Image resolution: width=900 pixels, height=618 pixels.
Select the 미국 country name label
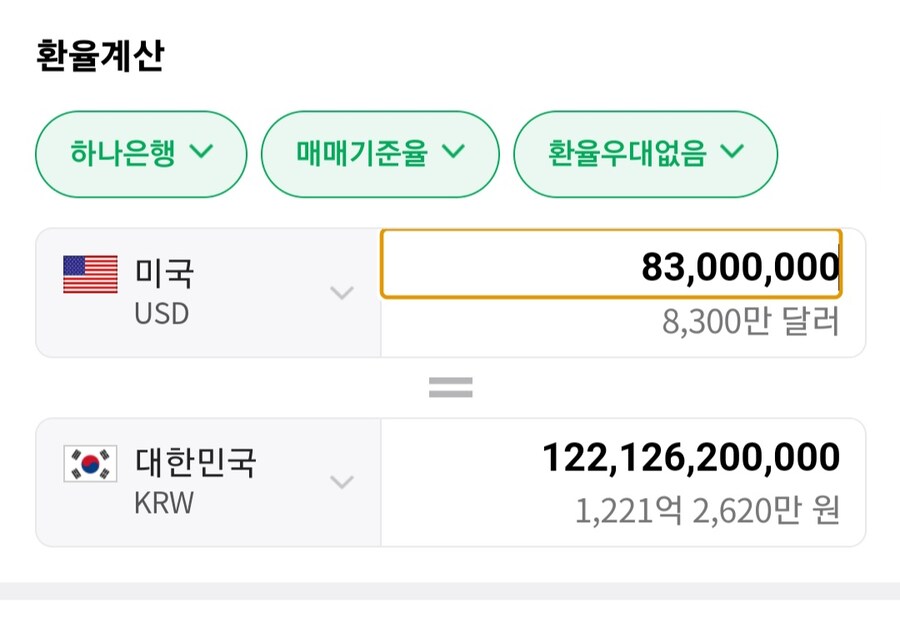coord(165,272)
